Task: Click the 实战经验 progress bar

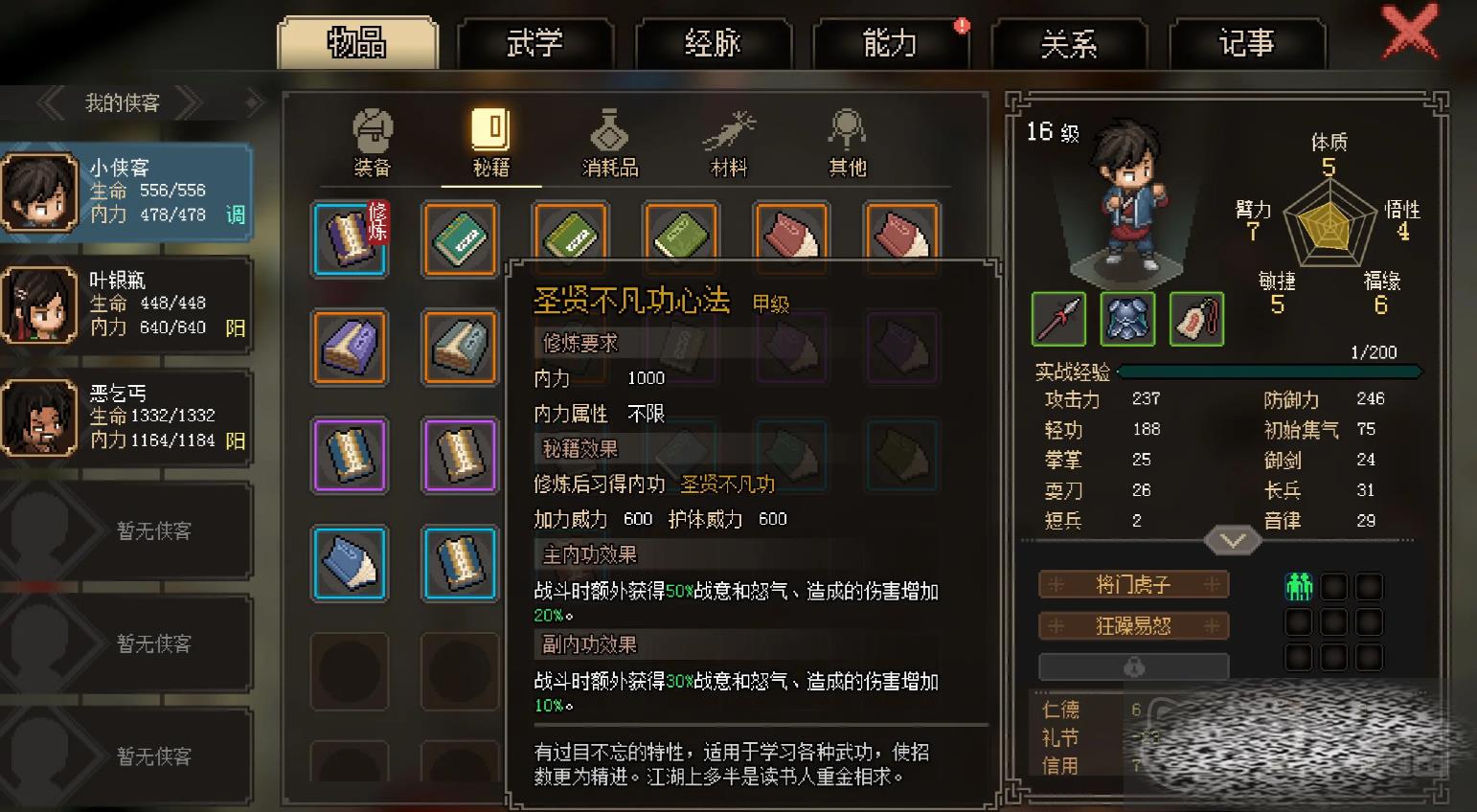Action: point(1269,371)
